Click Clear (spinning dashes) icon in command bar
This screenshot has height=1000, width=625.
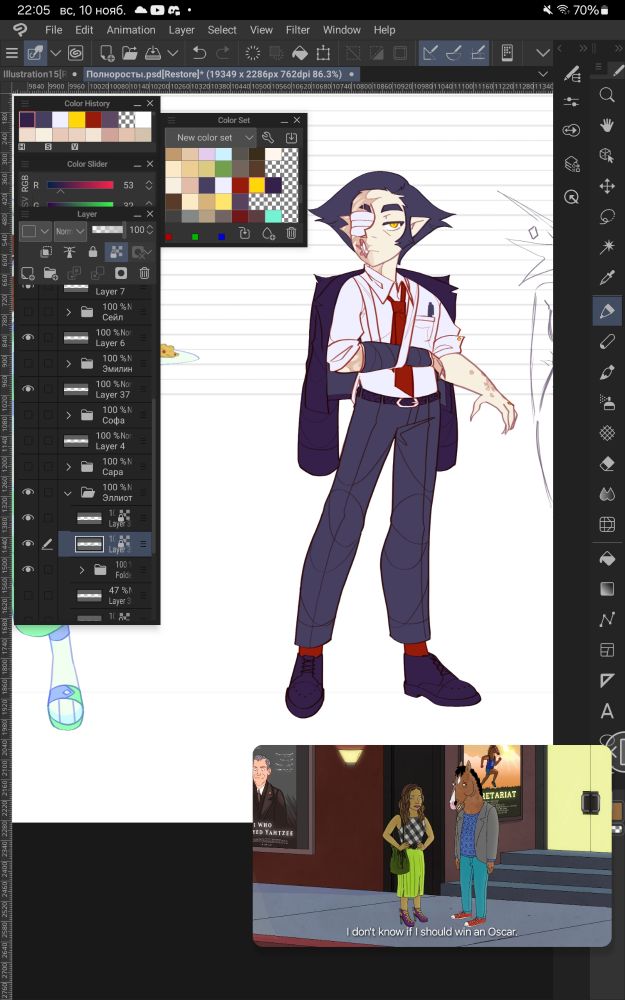click(x=253, y=53)
